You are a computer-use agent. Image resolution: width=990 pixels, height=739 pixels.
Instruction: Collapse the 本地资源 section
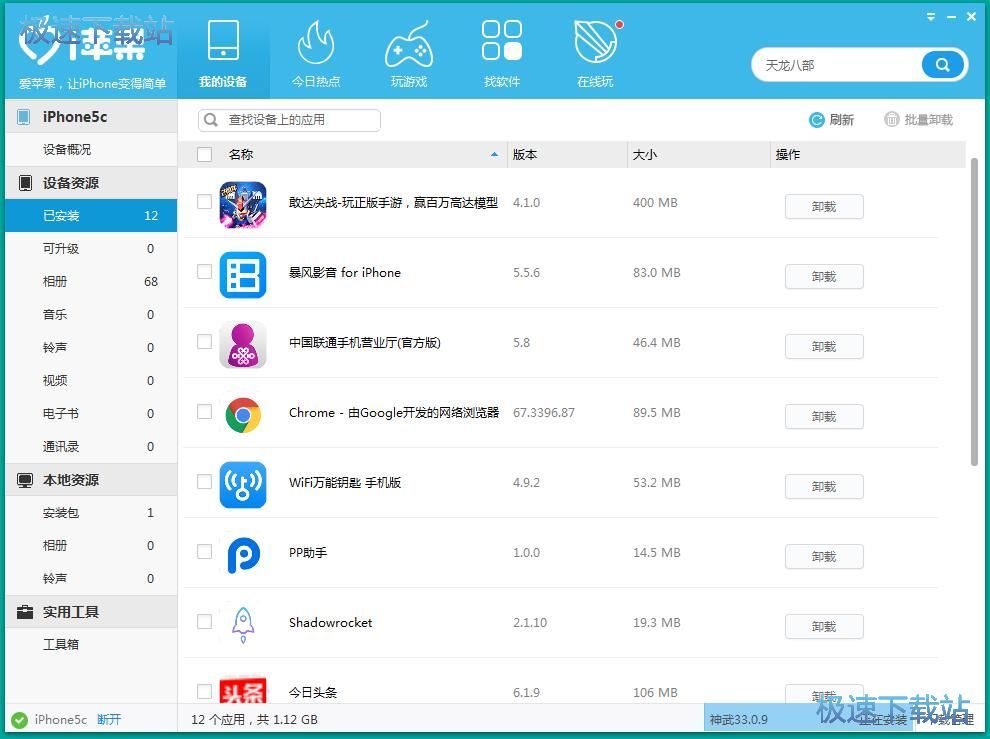coord(91,480)
